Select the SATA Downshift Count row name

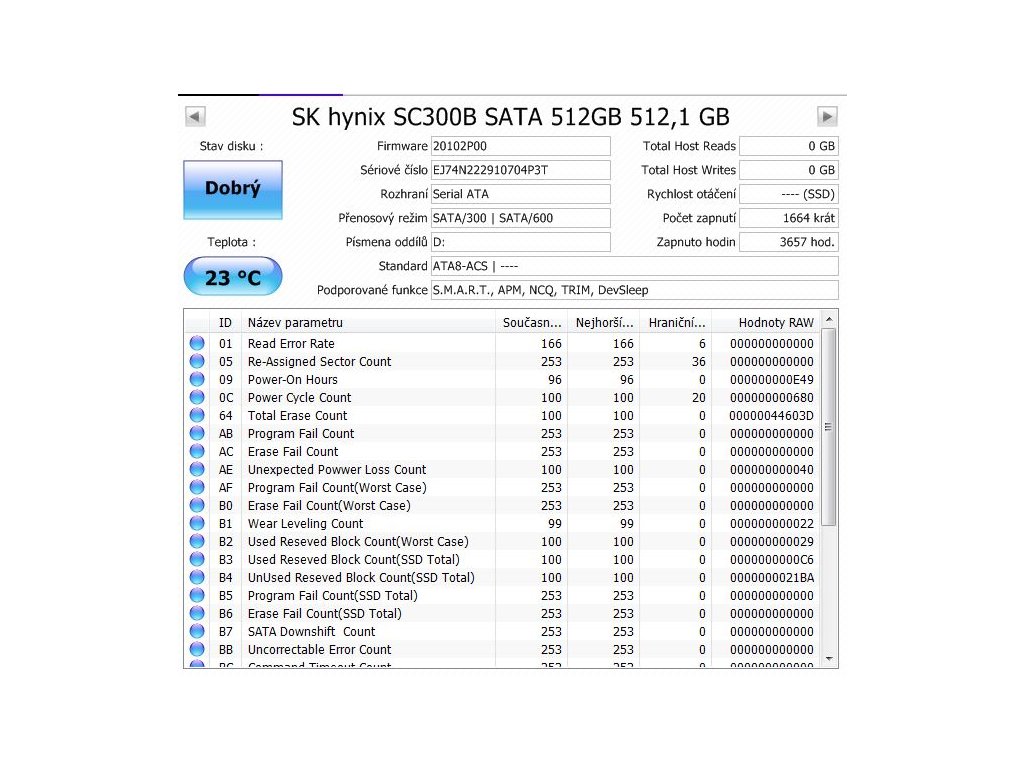pyautogui.click(x=312, y=632)
